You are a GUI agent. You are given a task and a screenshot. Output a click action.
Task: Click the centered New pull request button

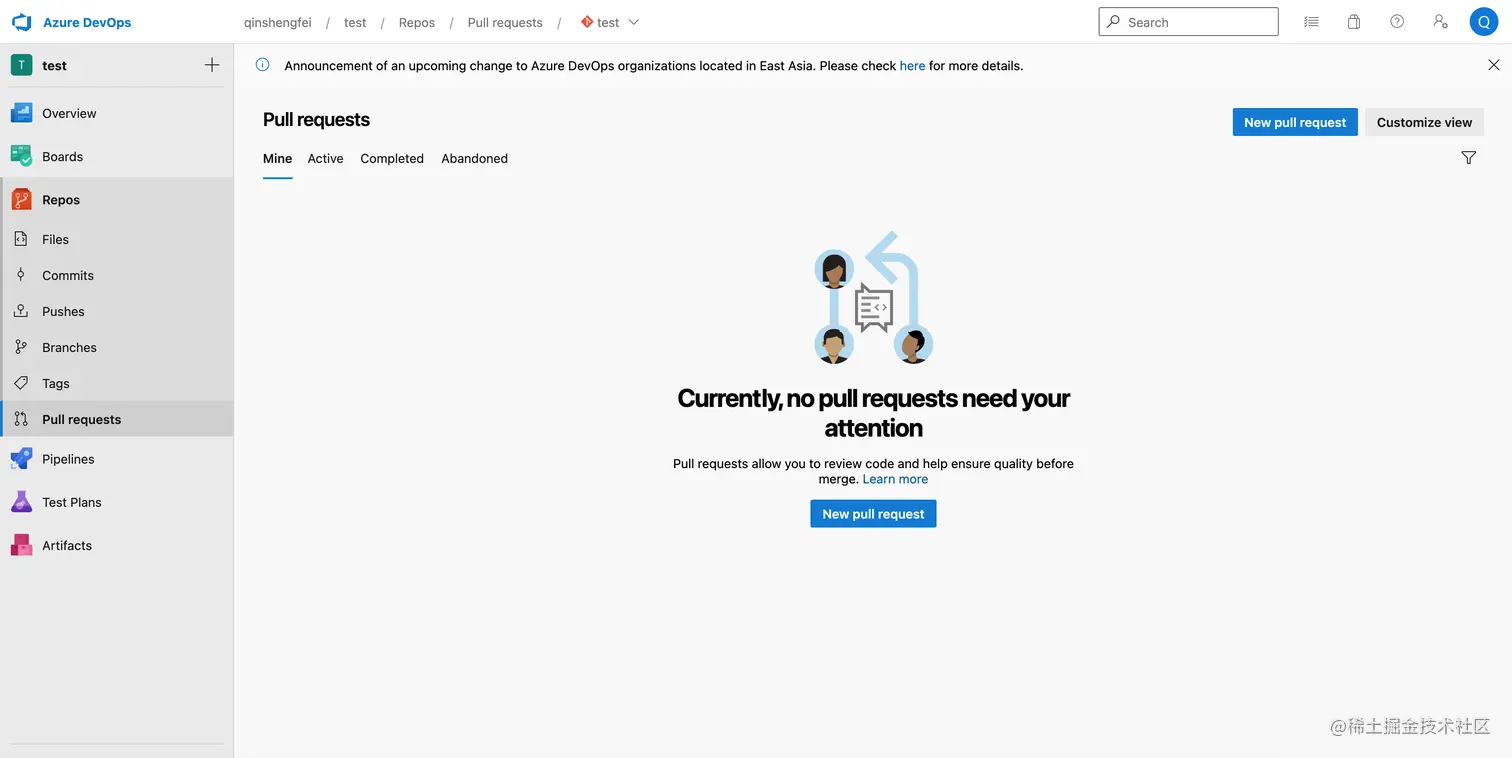pos(873,514)
